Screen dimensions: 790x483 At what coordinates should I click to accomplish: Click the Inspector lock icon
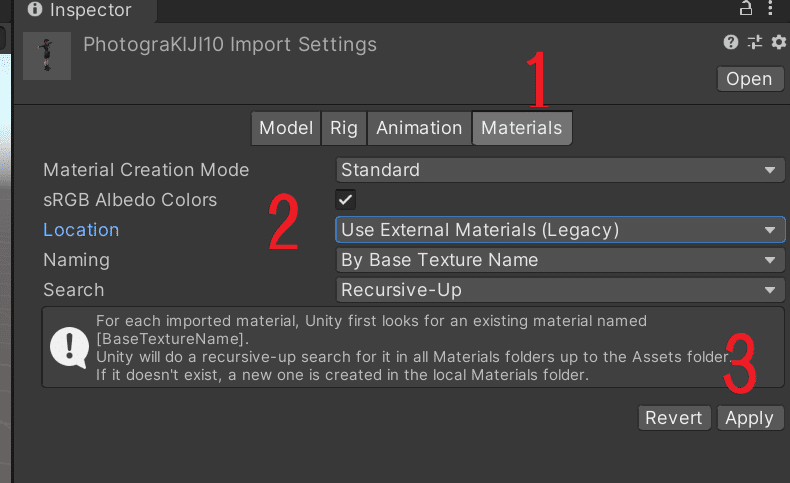coord(746,8)
